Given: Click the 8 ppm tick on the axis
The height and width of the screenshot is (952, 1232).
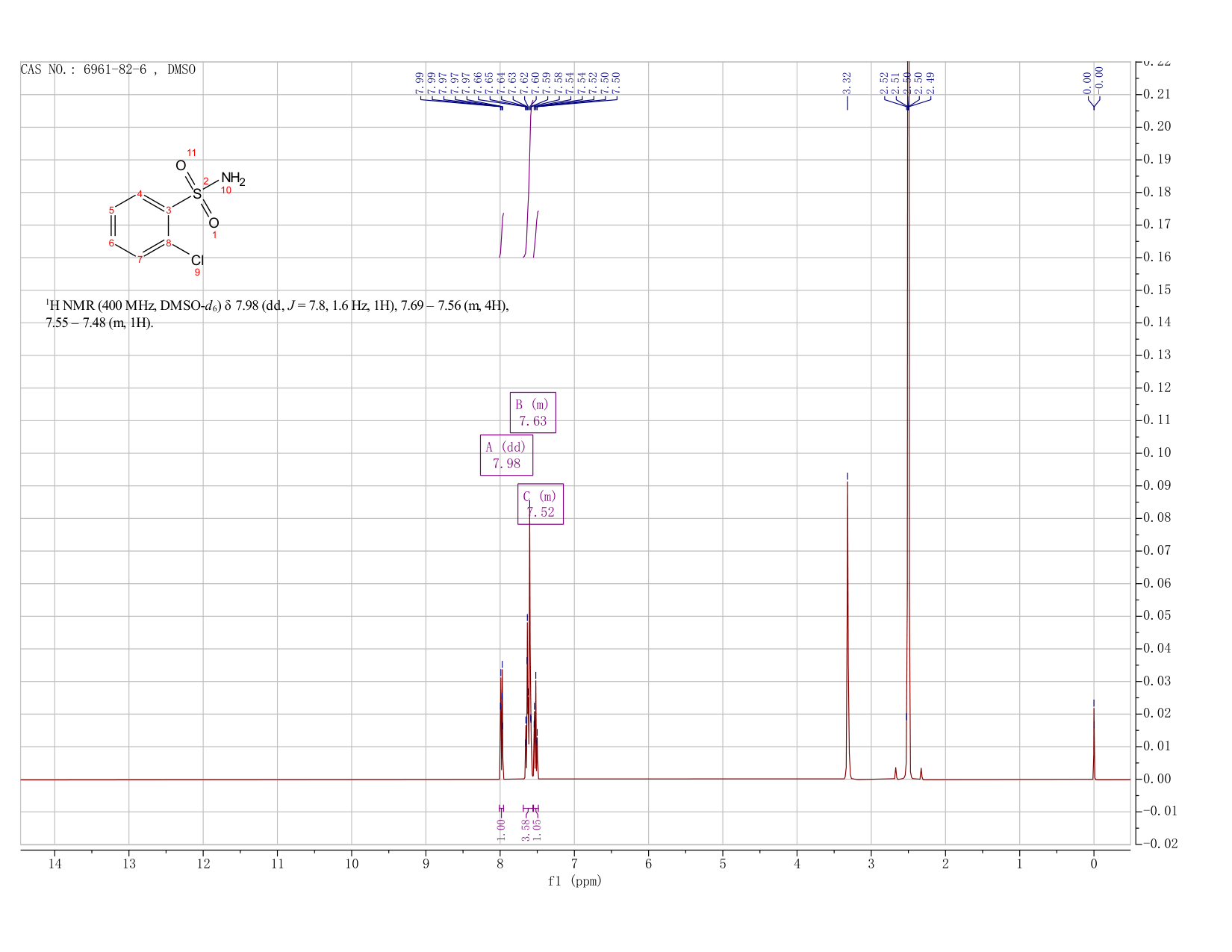Looking at the screenshot, I should (500, 864).
